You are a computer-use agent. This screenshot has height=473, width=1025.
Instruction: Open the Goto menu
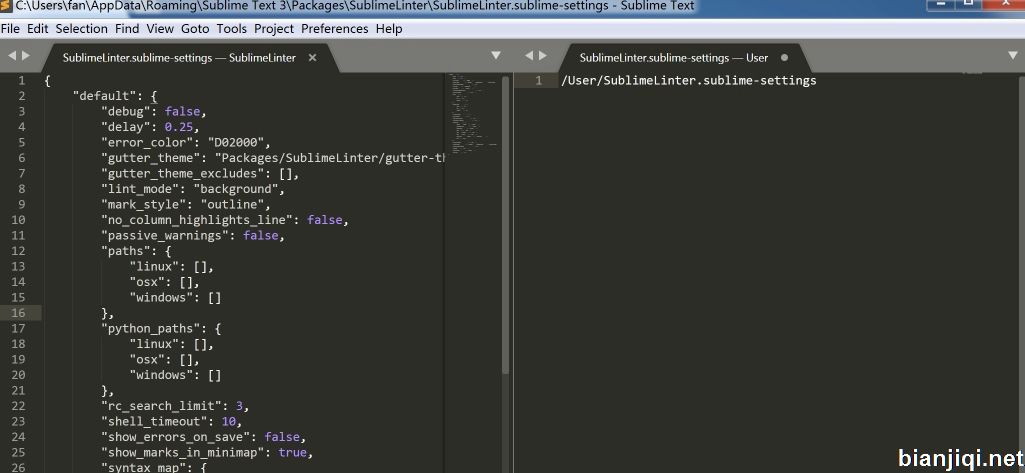195,29
